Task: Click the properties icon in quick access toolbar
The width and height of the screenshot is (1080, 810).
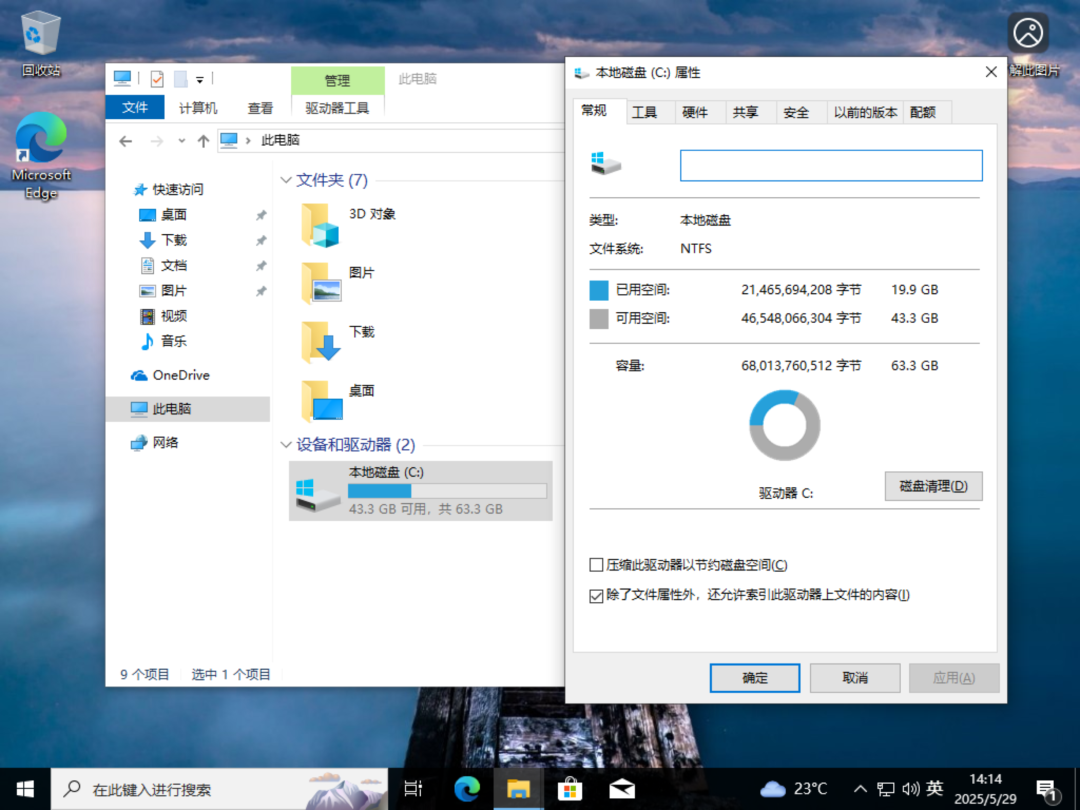Action: [157, 79]
